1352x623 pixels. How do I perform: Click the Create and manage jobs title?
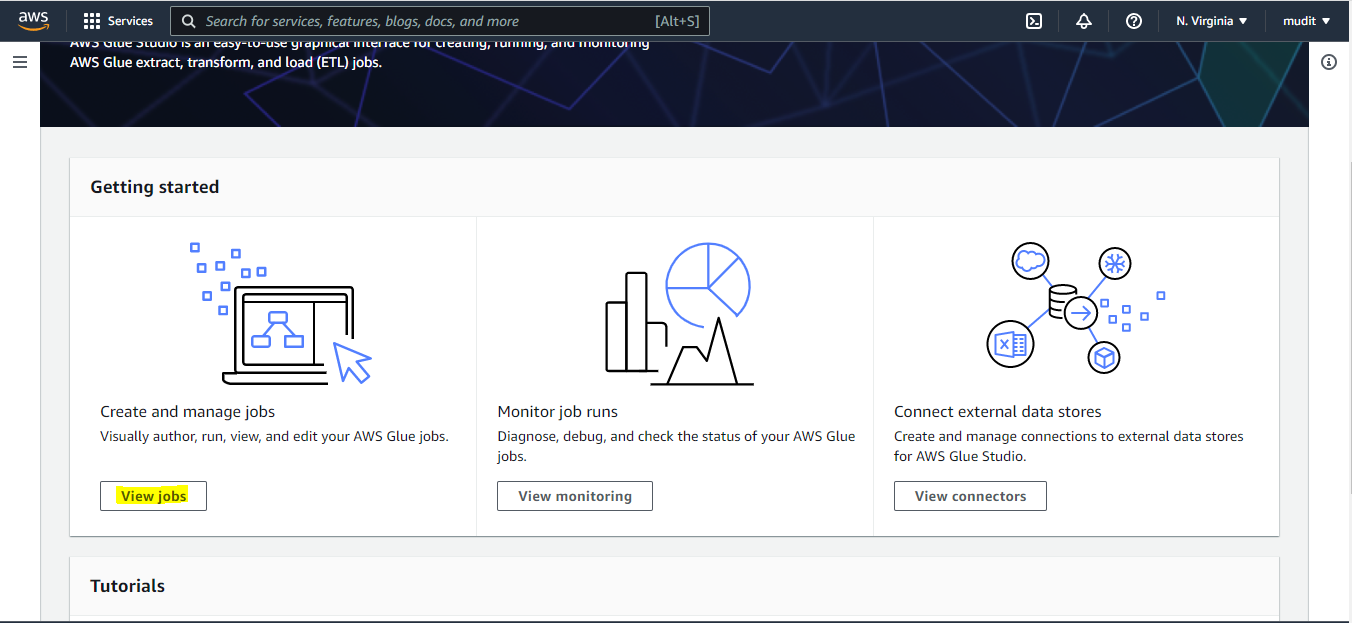188,412
